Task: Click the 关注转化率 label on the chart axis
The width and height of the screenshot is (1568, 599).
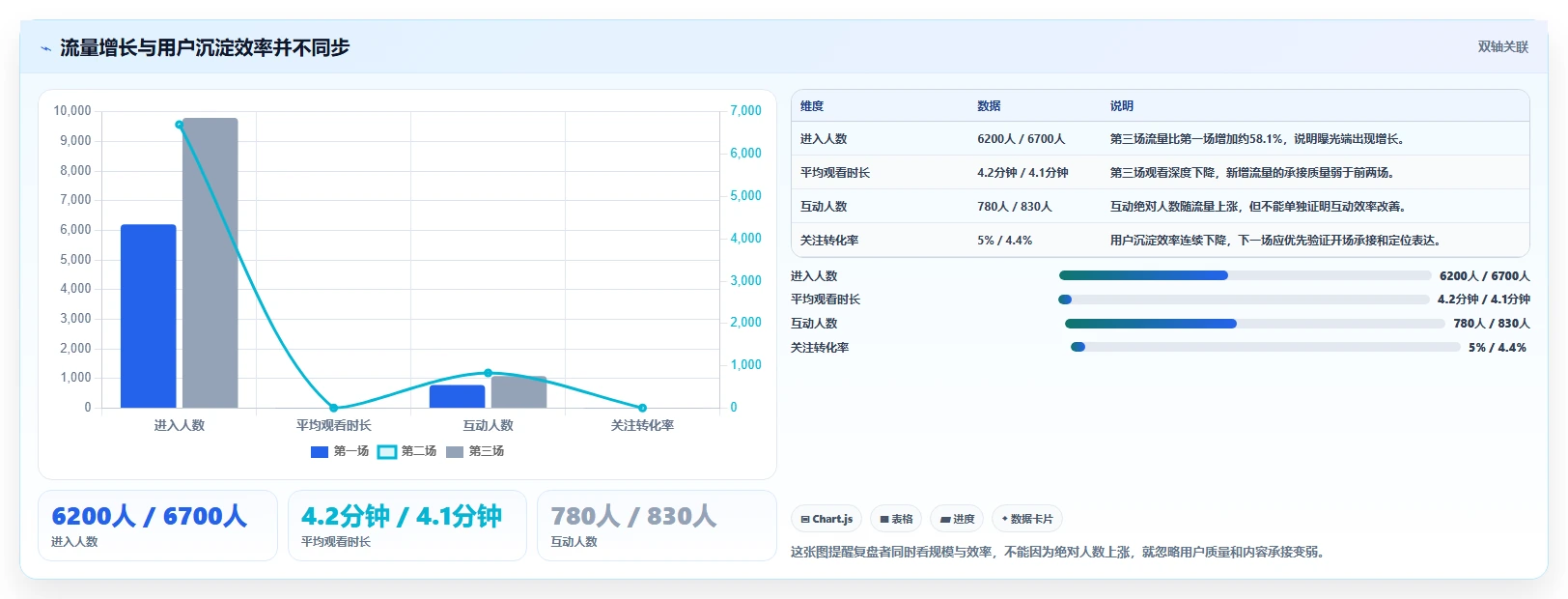Action: pyautogui.click(x=642, y=425)
